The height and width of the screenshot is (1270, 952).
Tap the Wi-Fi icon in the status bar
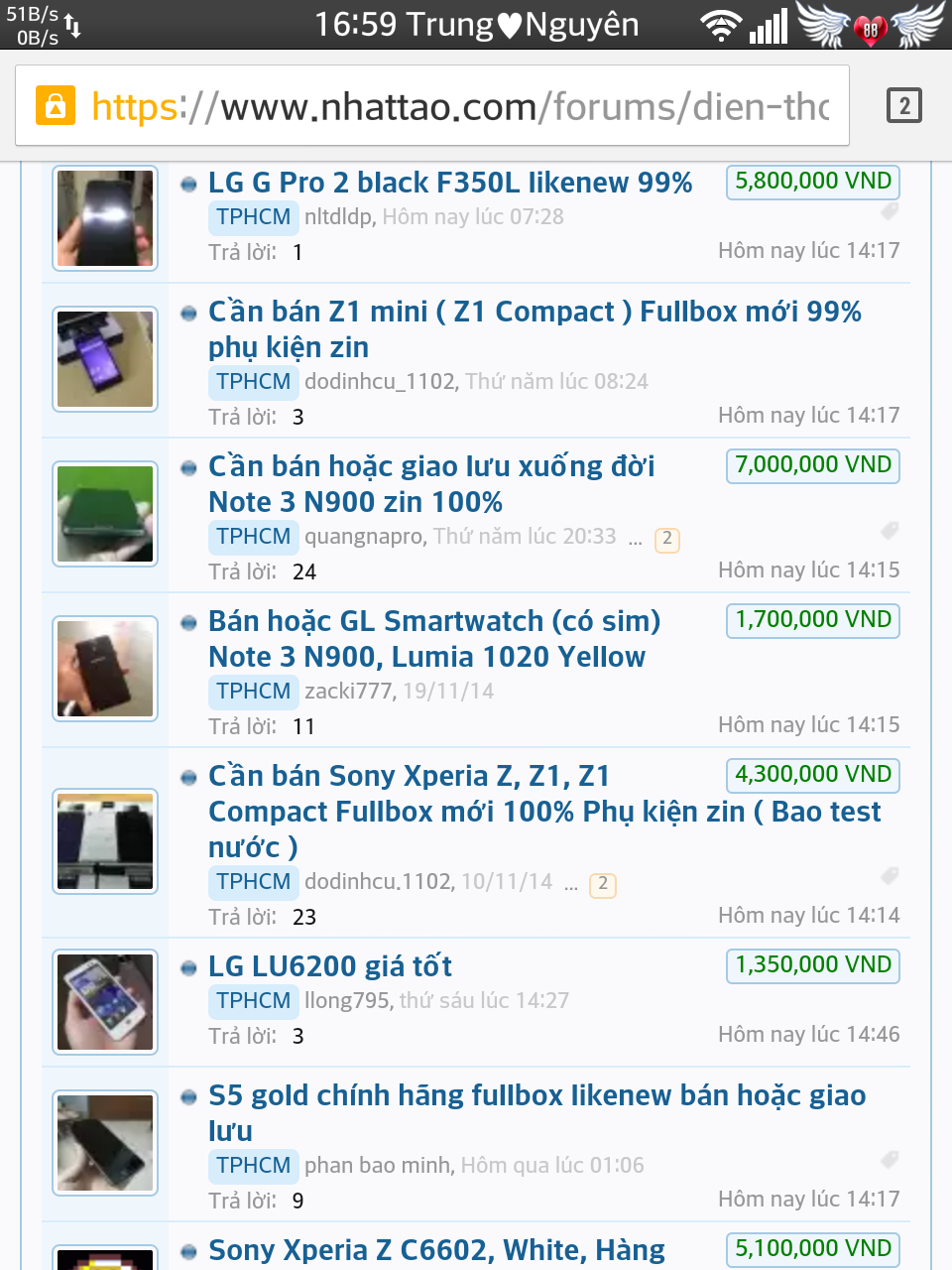[721, 26]
